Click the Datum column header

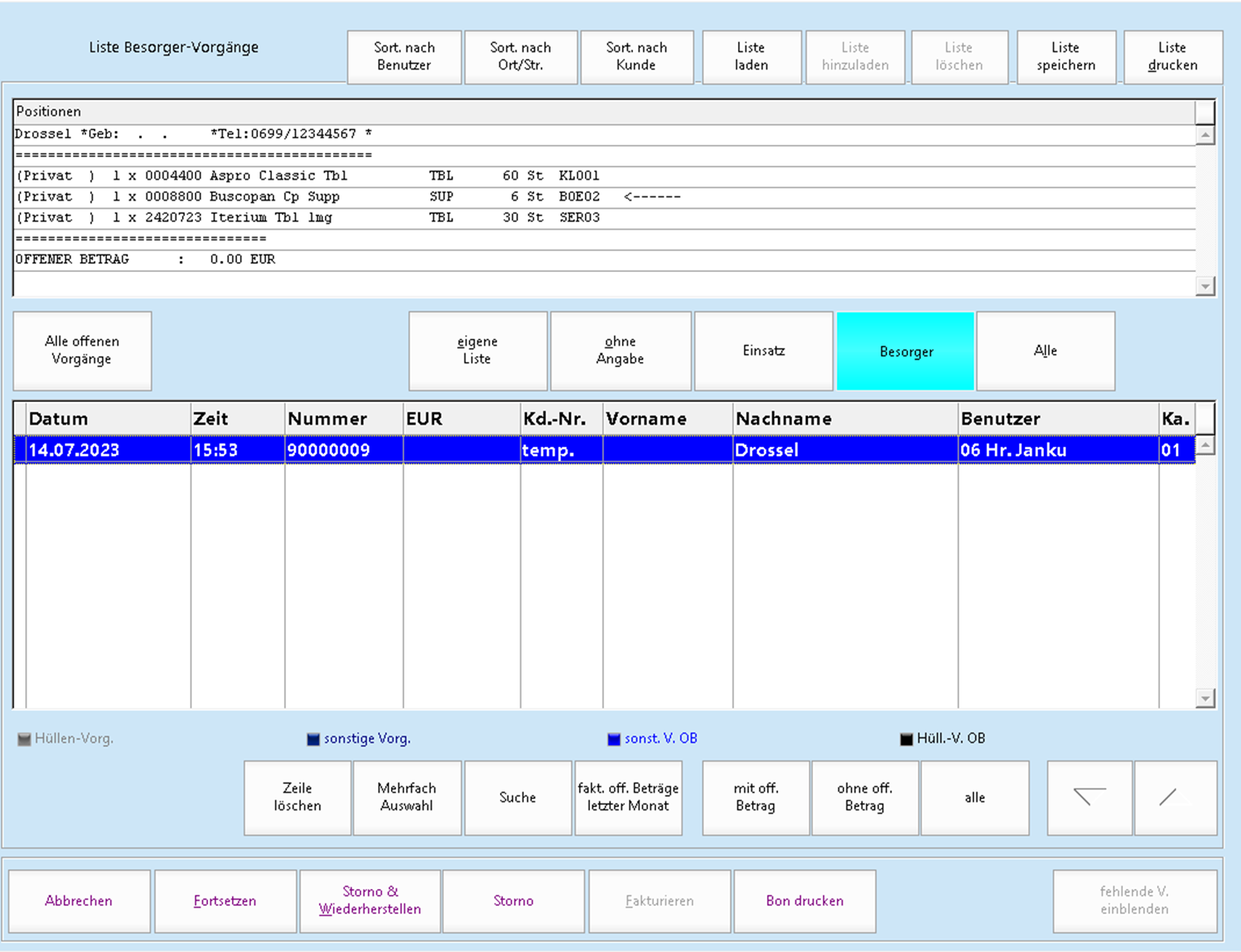(x=108, y=418)
